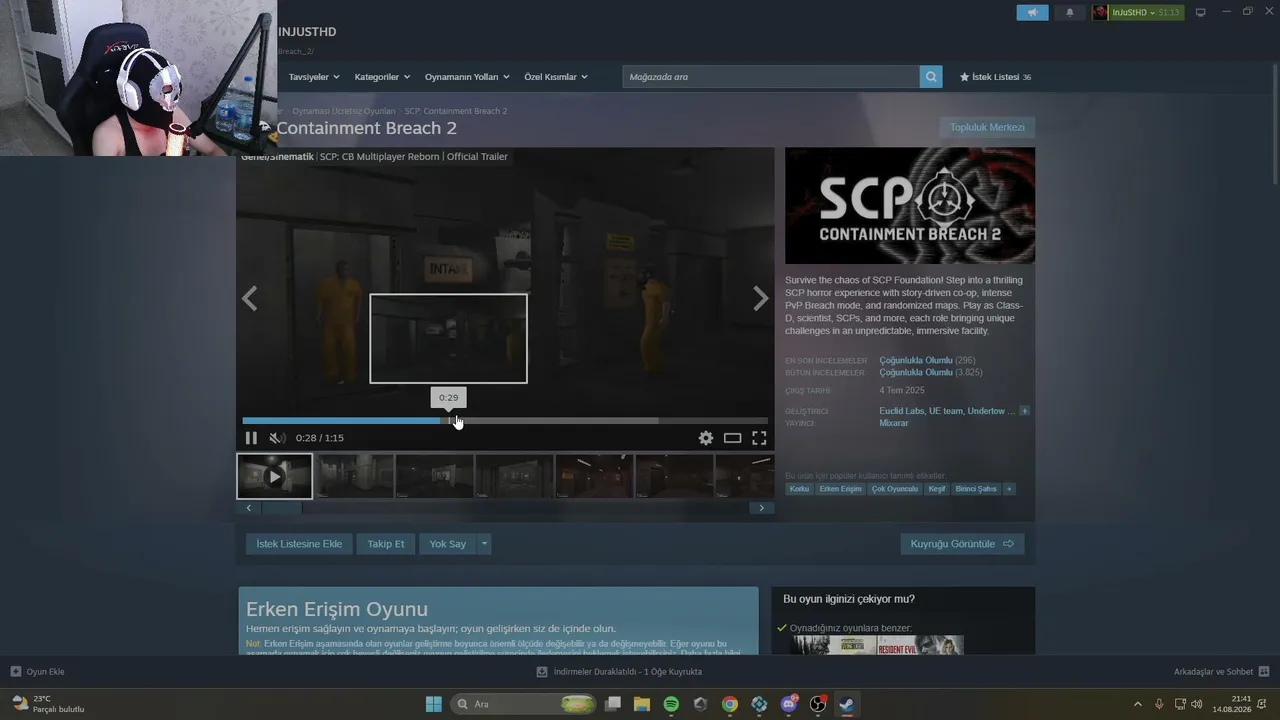
Task: Click Kuyruğu Görüntüle button
Action: point(962,544)
